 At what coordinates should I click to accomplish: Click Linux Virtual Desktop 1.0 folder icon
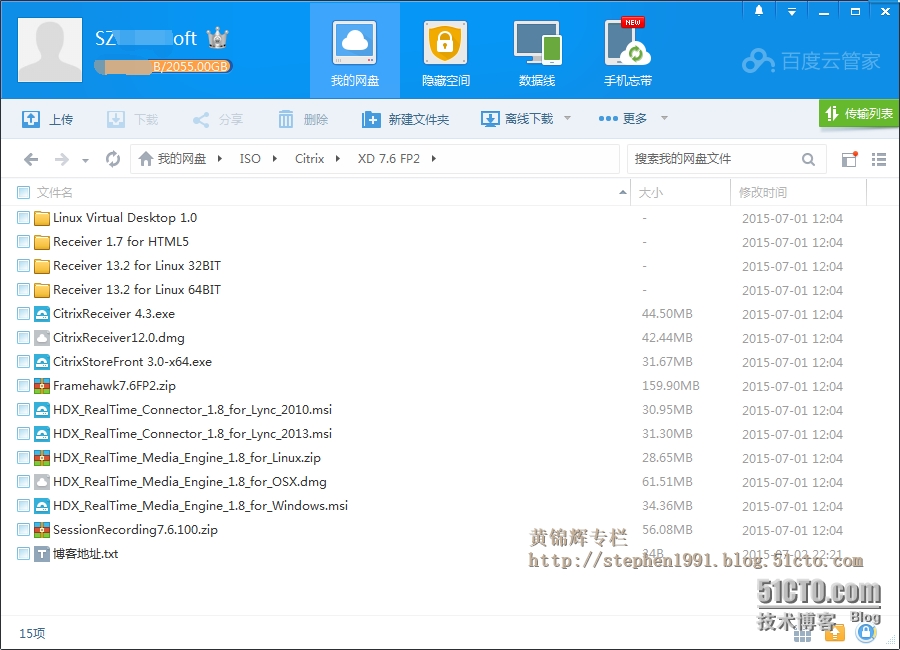click(x=41, y=218)
